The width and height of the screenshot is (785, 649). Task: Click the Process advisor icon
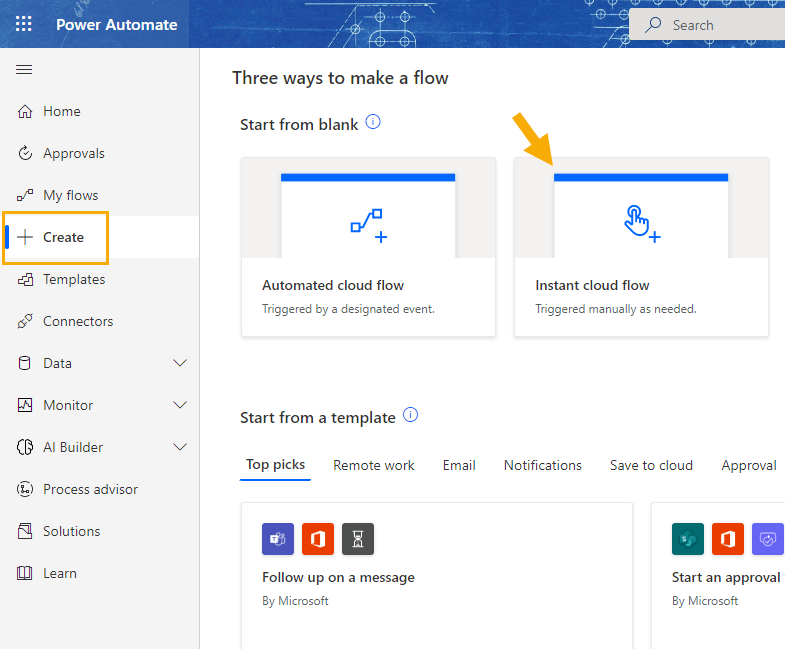point(25,489)
